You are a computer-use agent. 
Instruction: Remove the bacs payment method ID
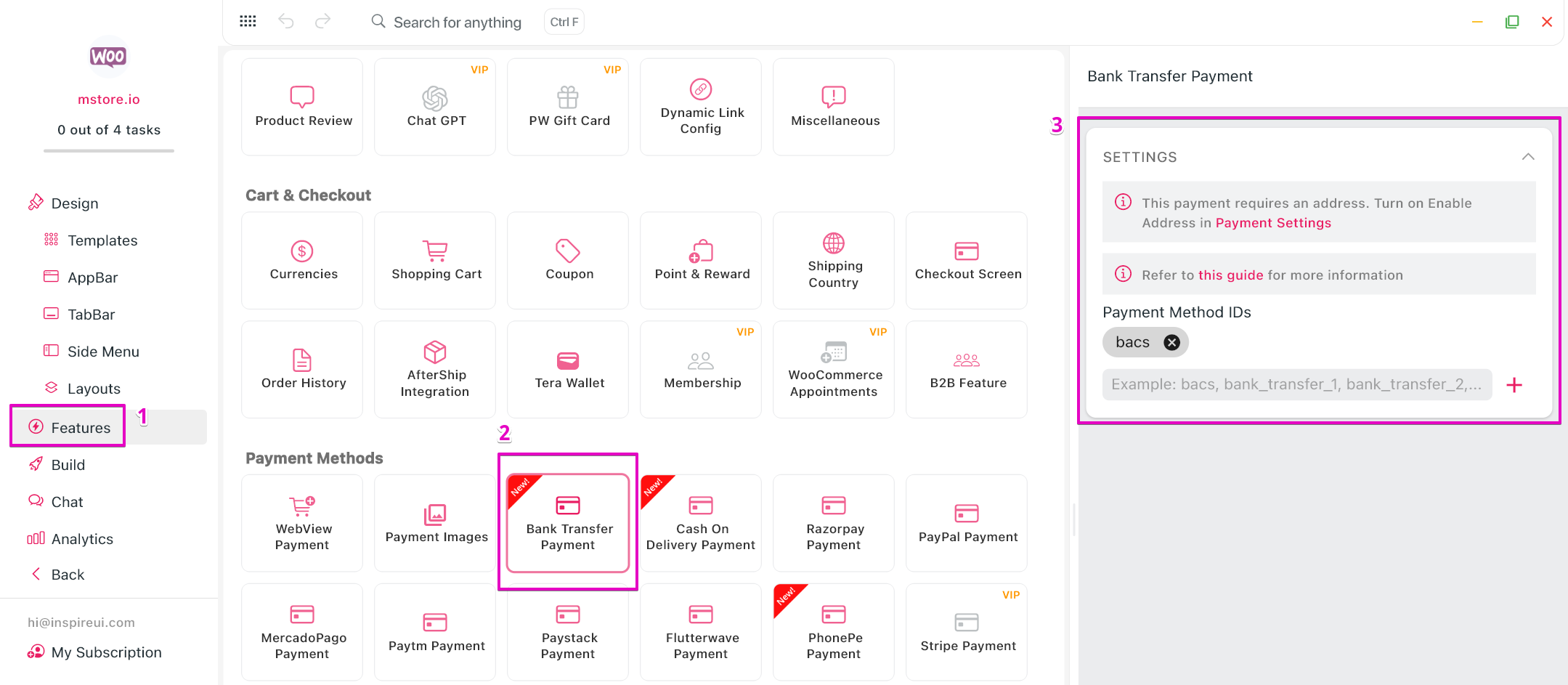pos(1171,343)
